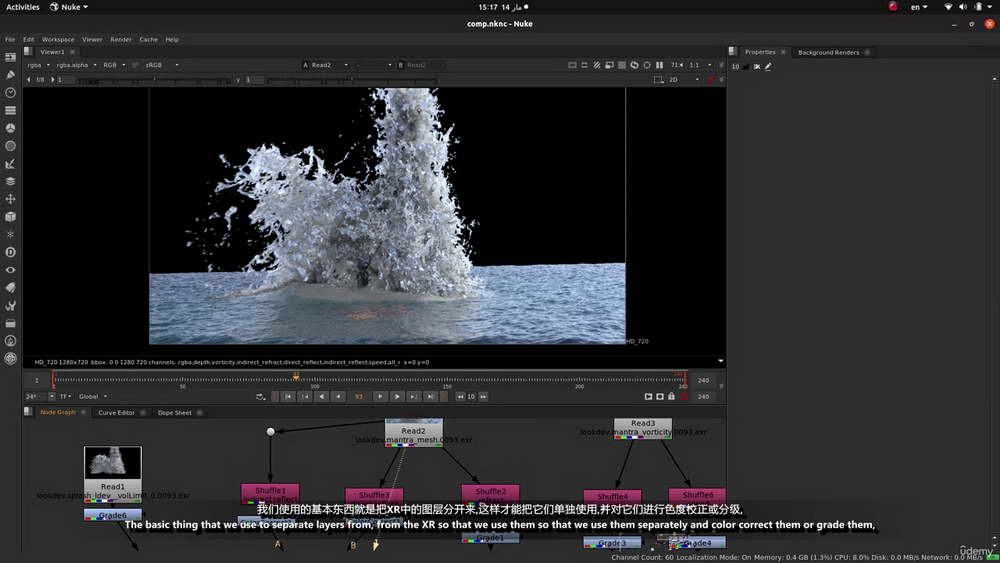
Task: Open the 3D nodes cube icon
Action: tap(10, 217)
